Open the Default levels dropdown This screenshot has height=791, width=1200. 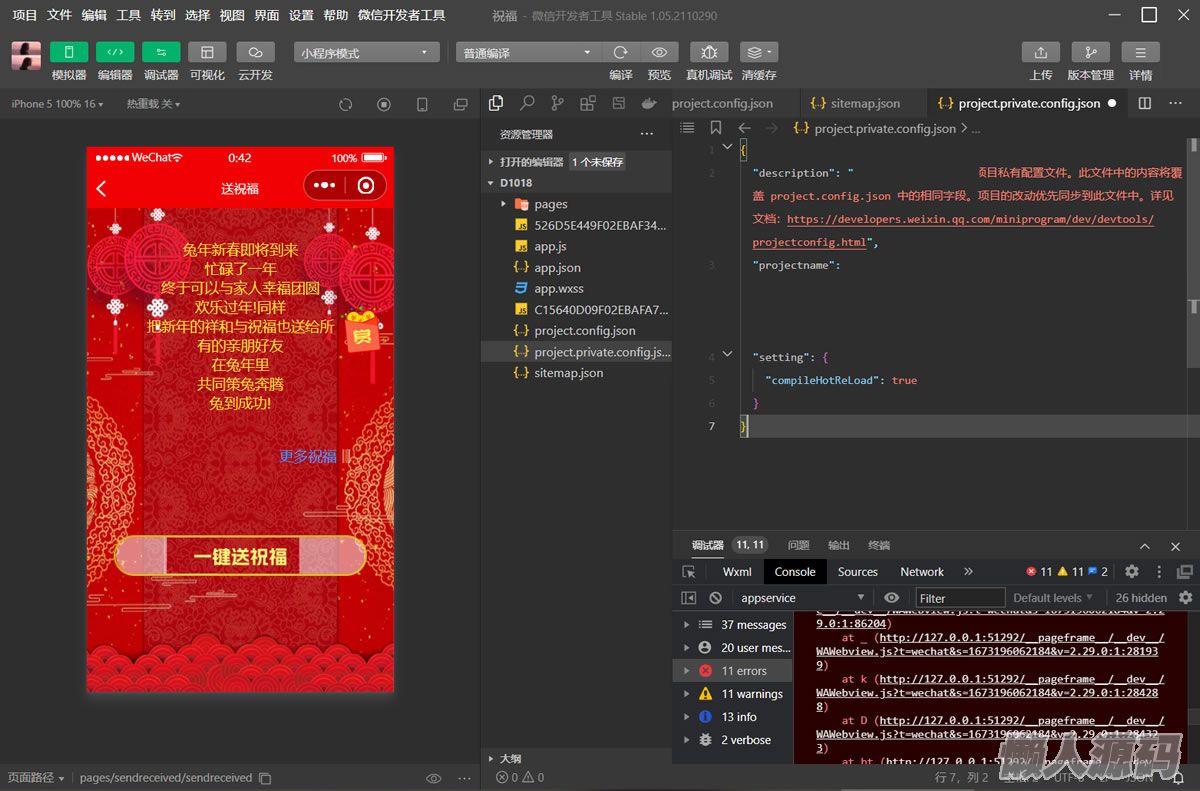[1053, 598]
